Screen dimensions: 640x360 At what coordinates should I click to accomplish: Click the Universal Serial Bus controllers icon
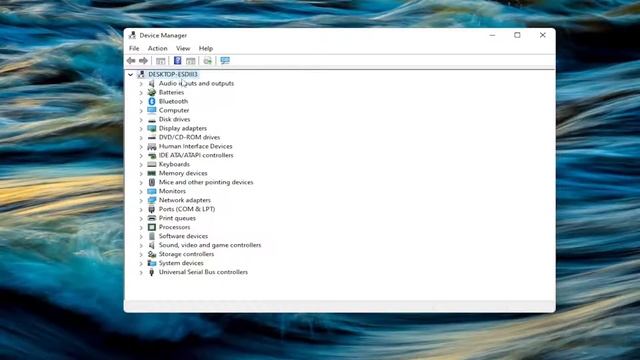click(x=151, y=272)
